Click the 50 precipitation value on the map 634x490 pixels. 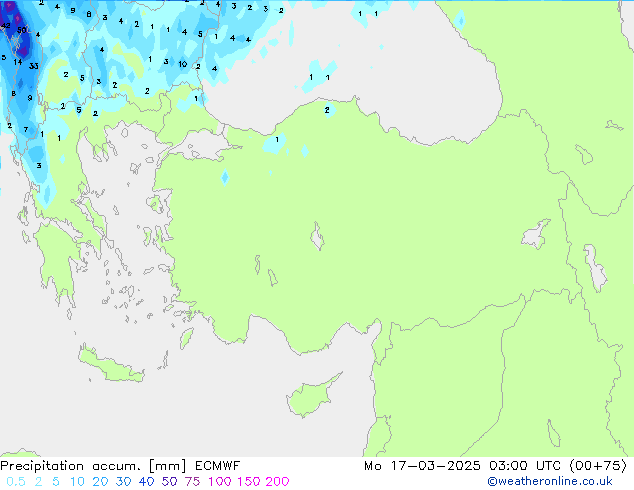21,30
